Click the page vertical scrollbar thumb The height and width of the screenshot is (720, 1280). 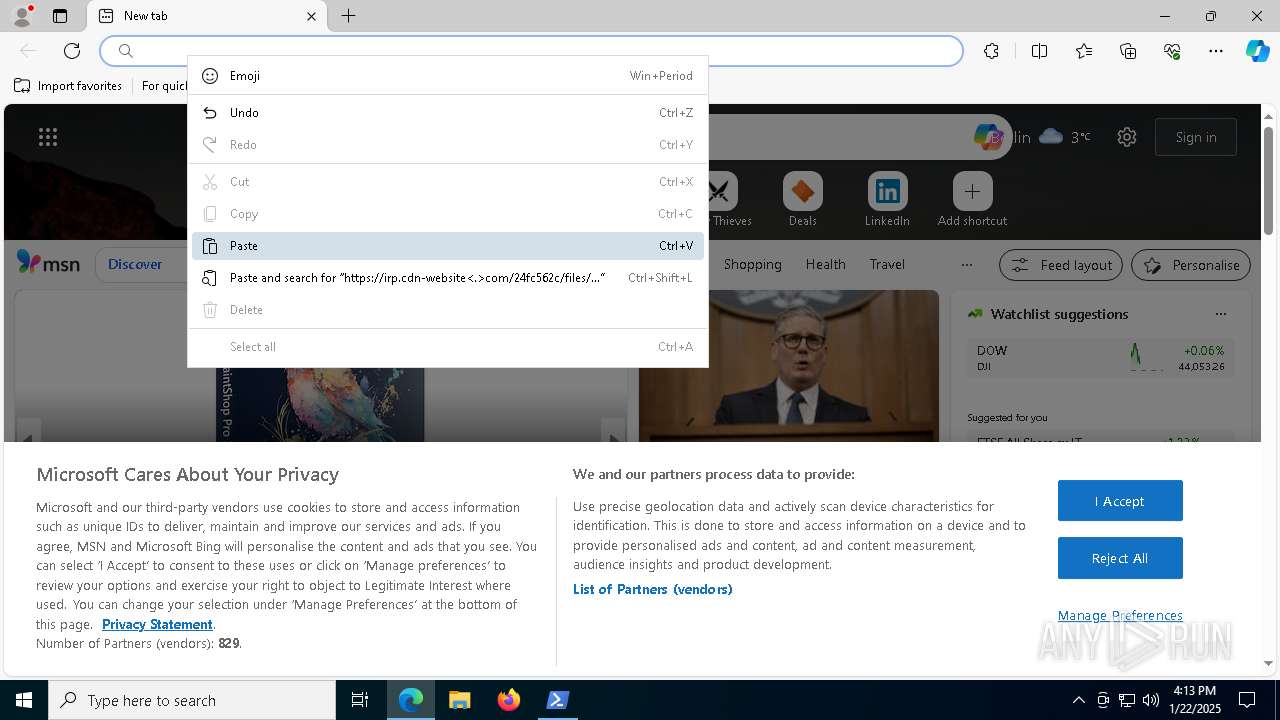coord(1268,181)
